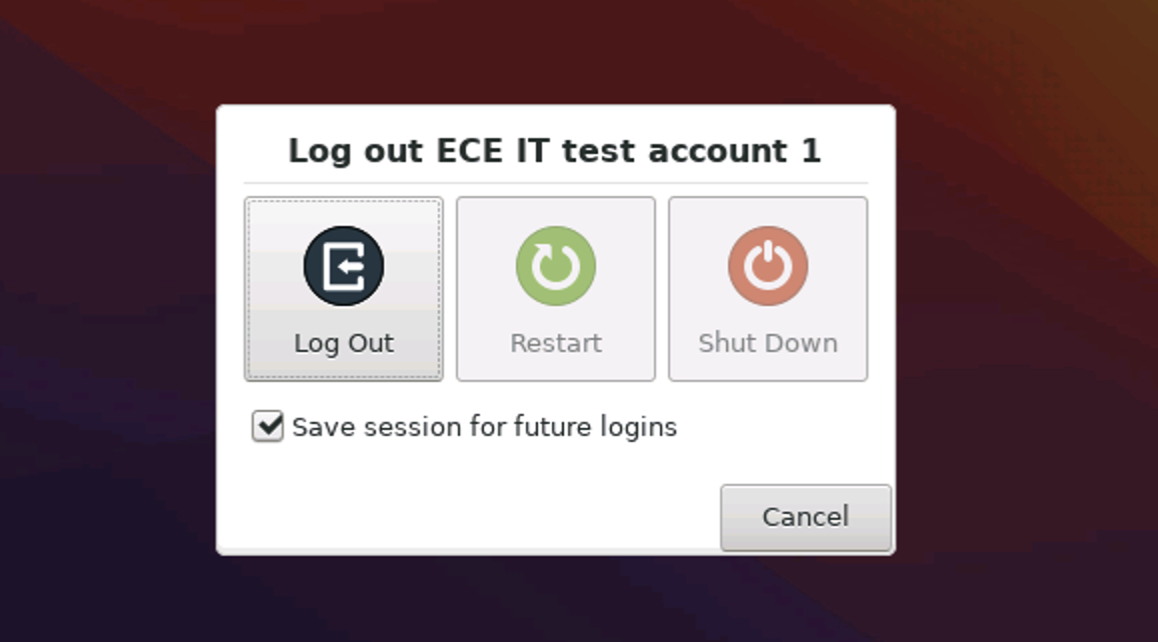The image size is (1158, 642).
Task: Click the dark Log Out door icon
Action: pyautogui.click(x=343, y=266)
